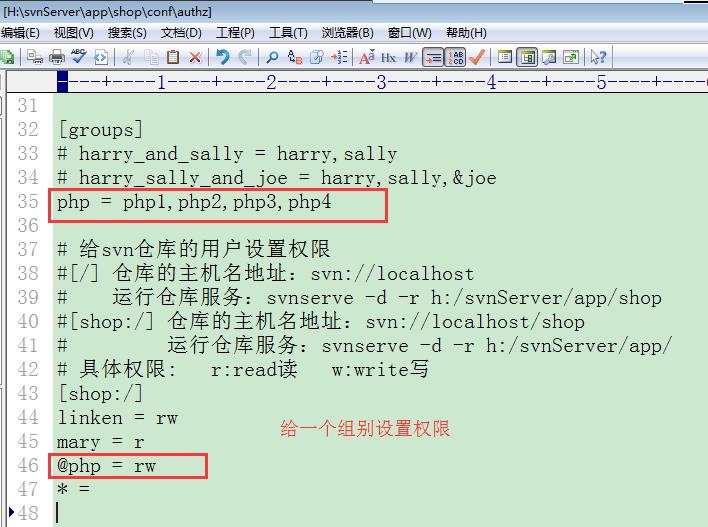Click the document list window icon
The image size is (708, 527).
pyautogui.click(x=505, y=57)
